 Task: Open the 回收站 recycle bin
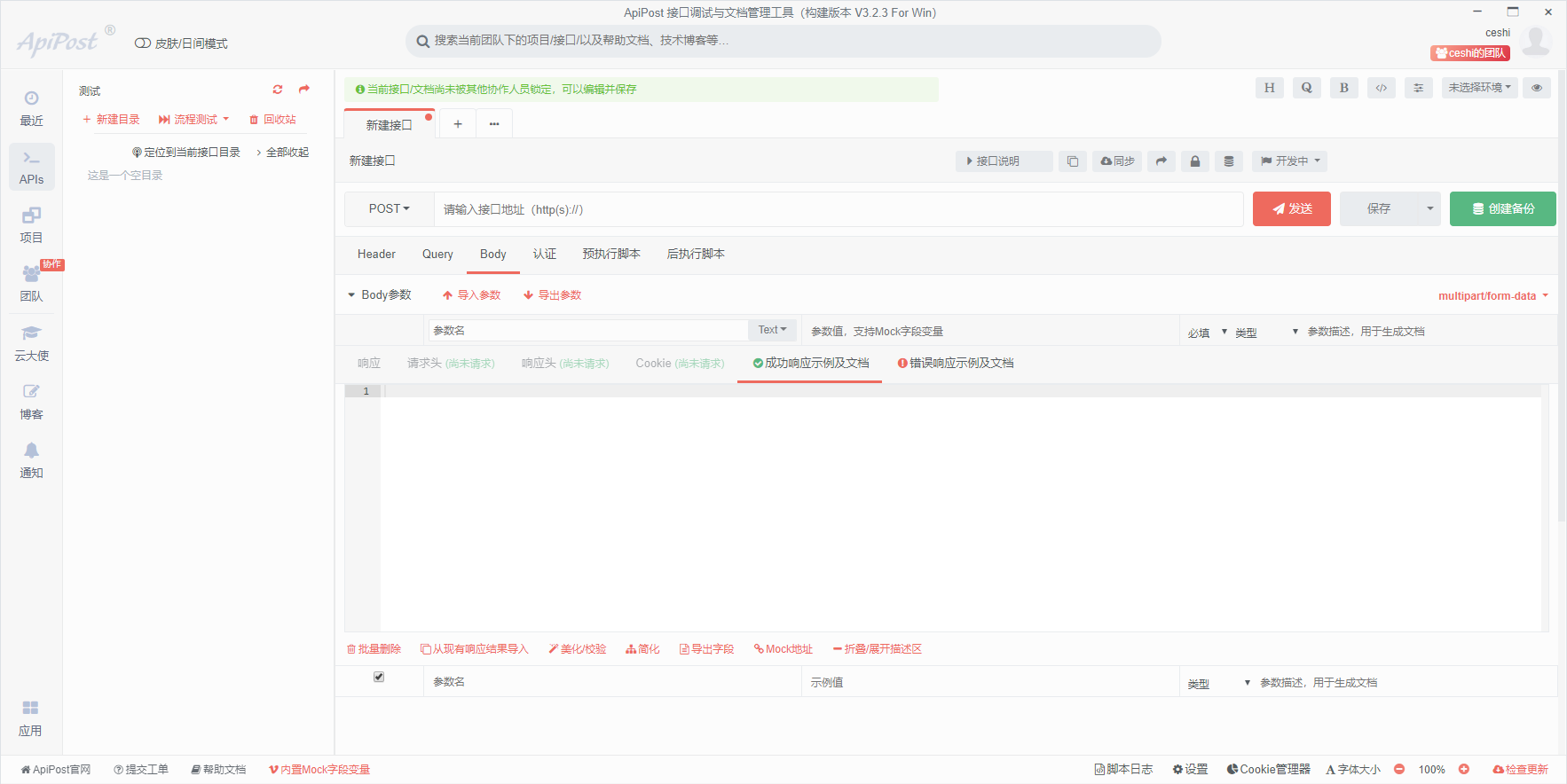tap(273, 120)
